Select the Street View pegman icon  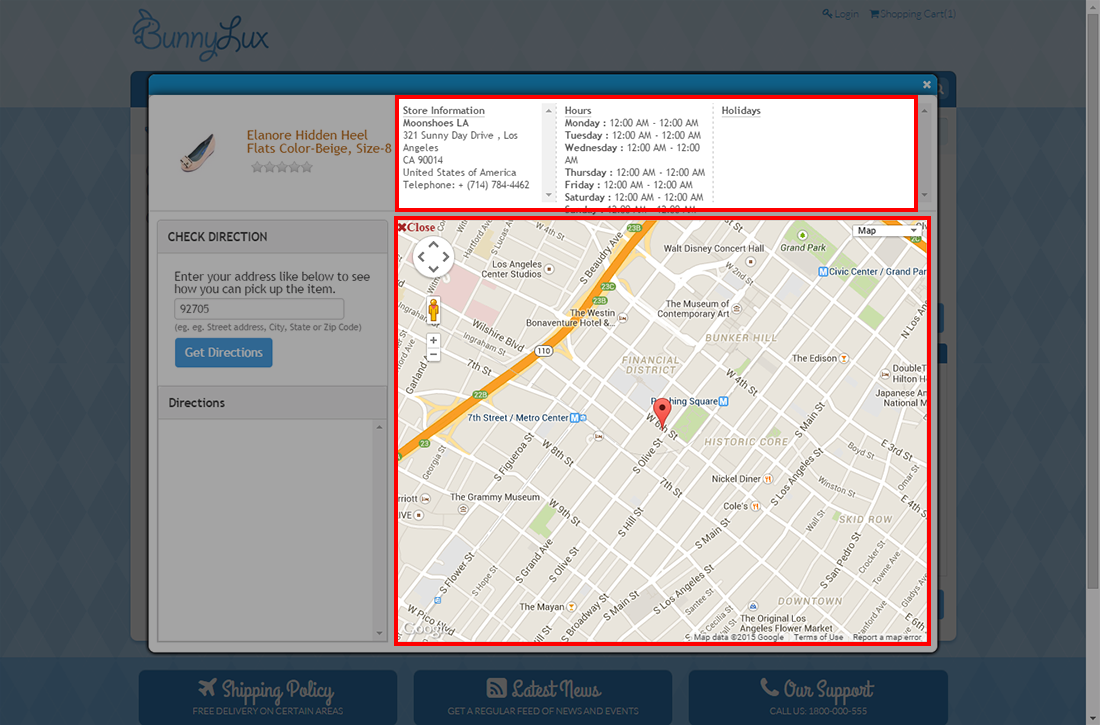pos(434,310)
